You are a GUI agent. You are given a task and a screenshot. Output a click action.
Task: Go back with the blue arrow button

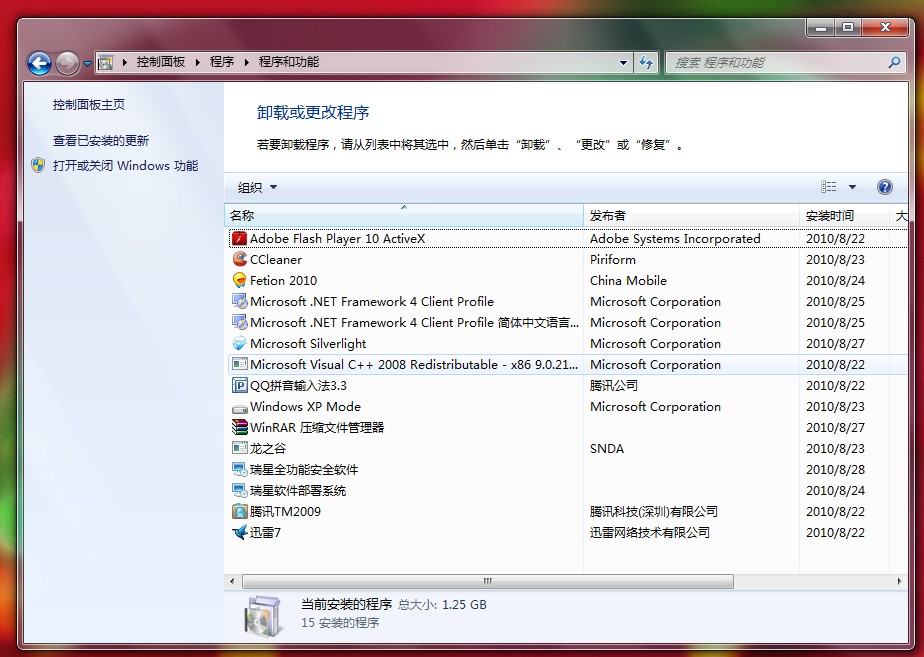tap(39, 62)
